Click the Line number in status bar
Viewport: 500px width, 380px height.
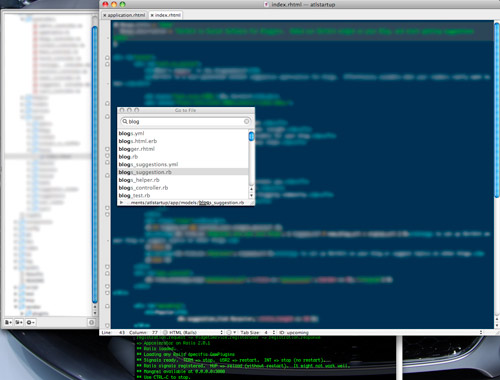pyautogui.click(x=122, y=332)
